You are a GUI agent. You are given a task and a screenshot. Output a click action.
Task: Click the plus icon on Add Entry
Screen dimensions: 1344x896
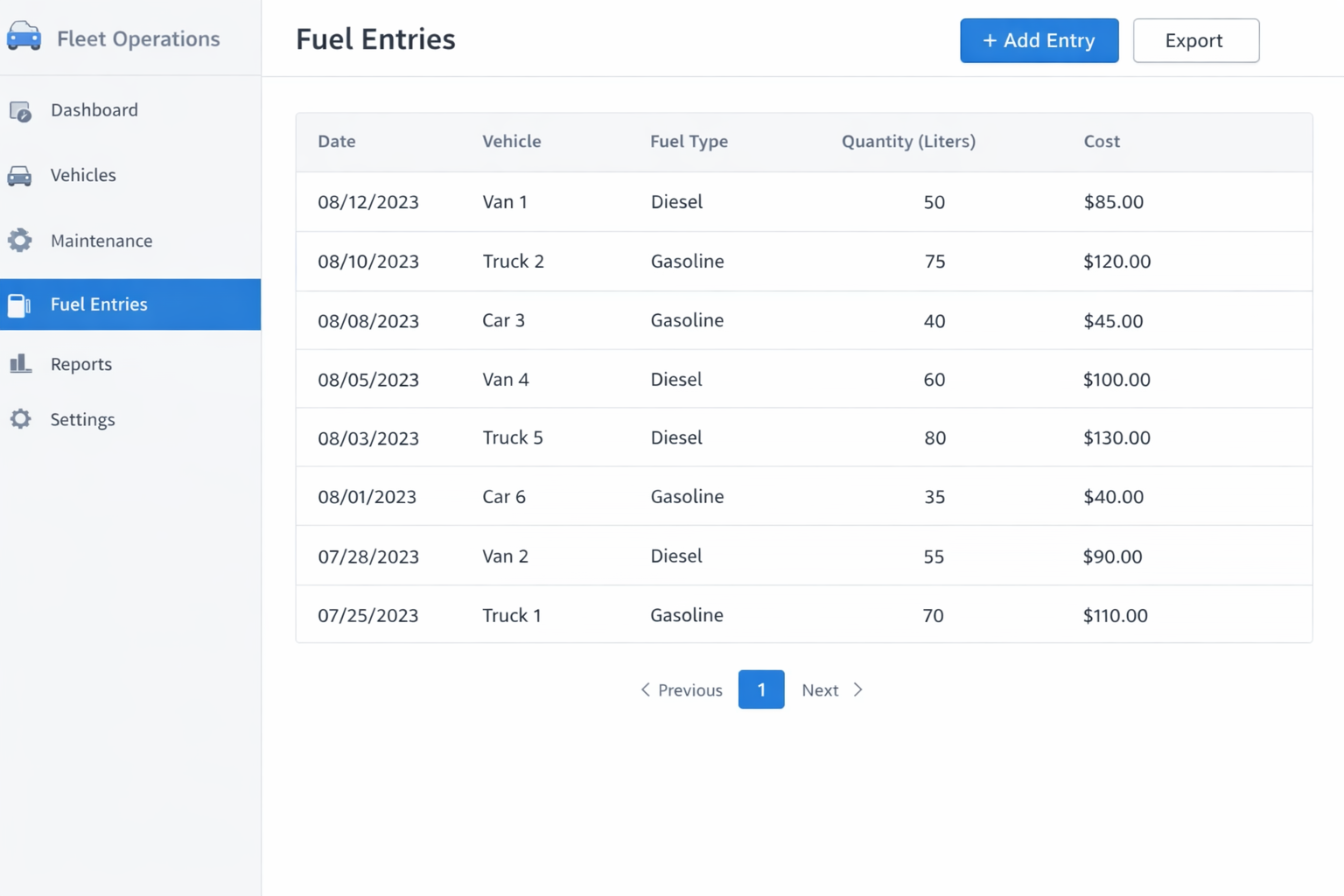(x=990, y=40)
